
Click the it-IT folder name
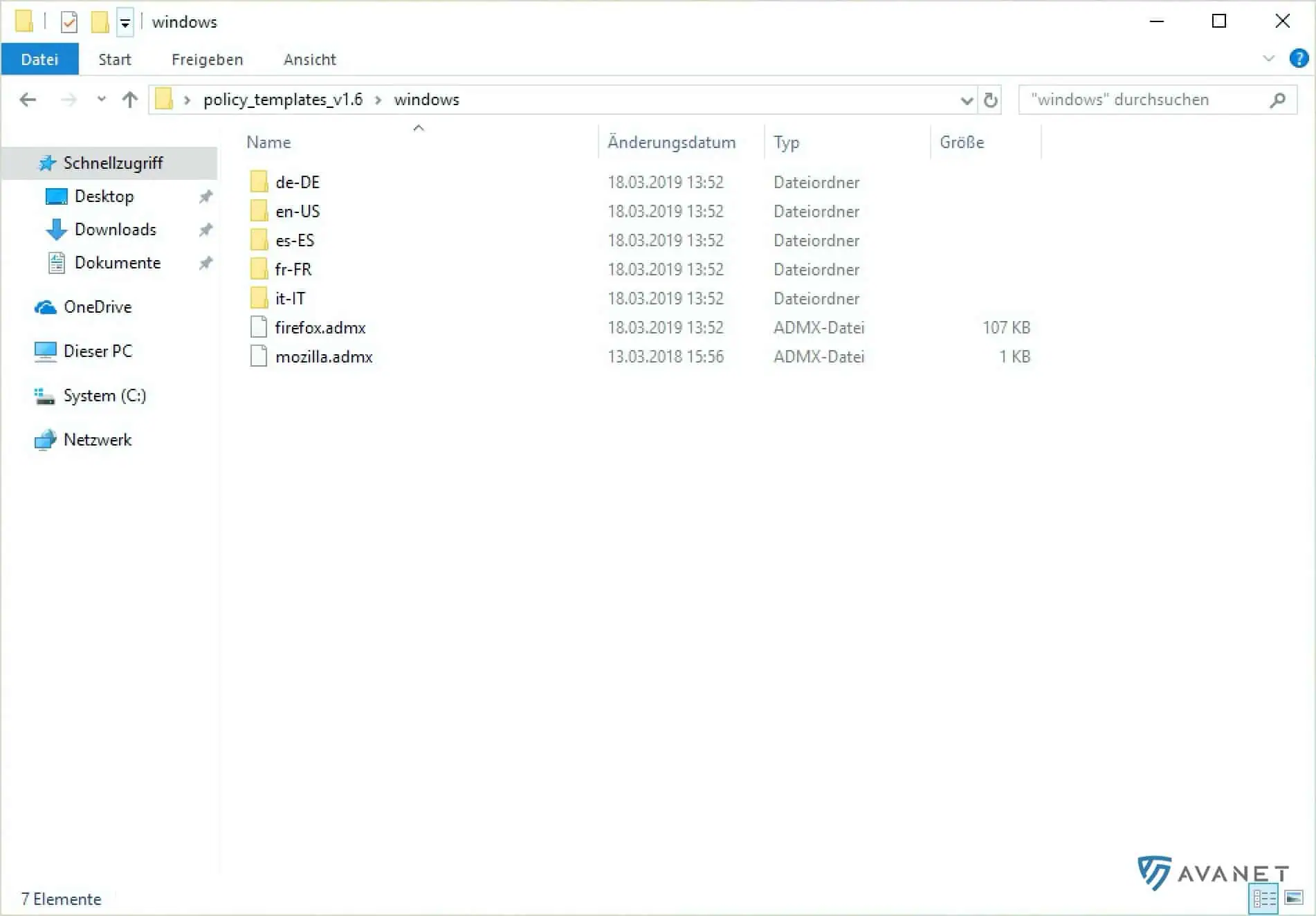click(x=290, y=299)
